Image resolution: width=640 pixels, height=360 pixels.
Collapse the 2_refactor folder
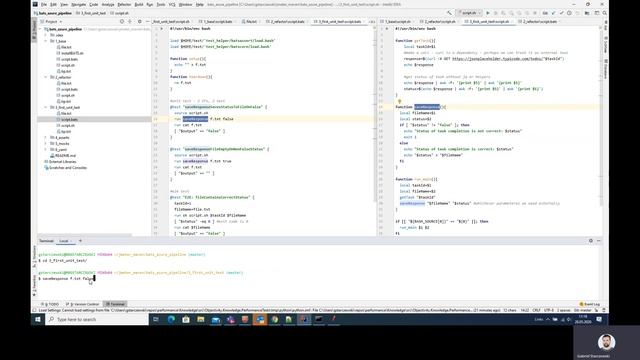[x=46, y=77]
